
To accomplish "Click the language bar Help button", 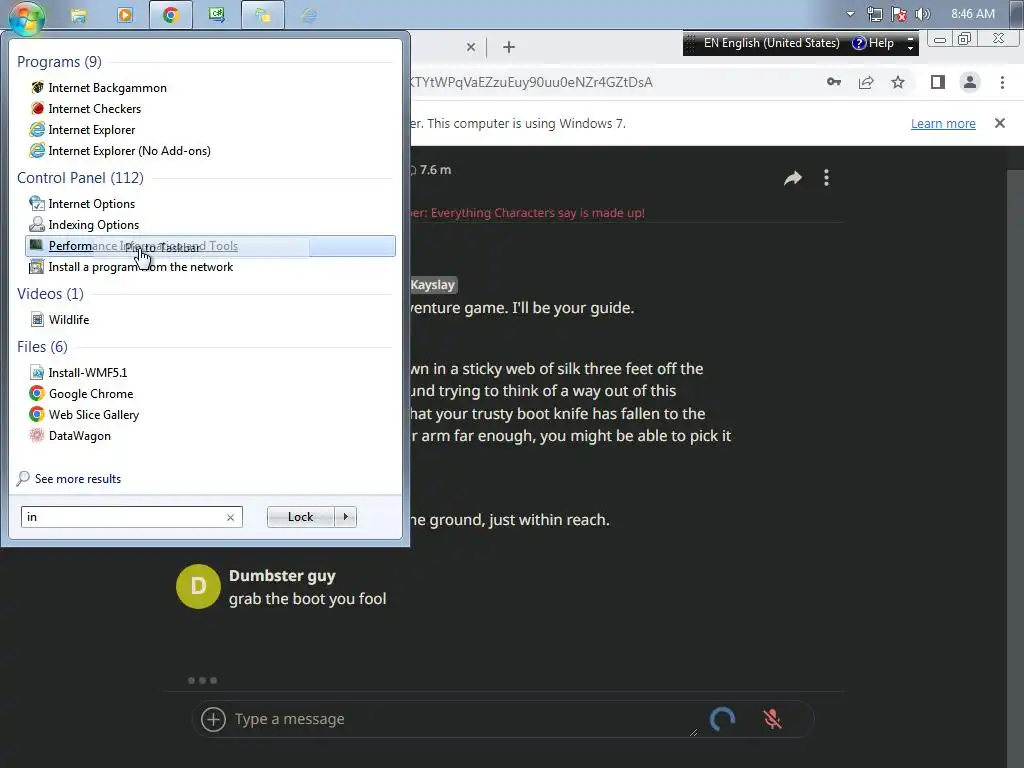I will (873, 43).
